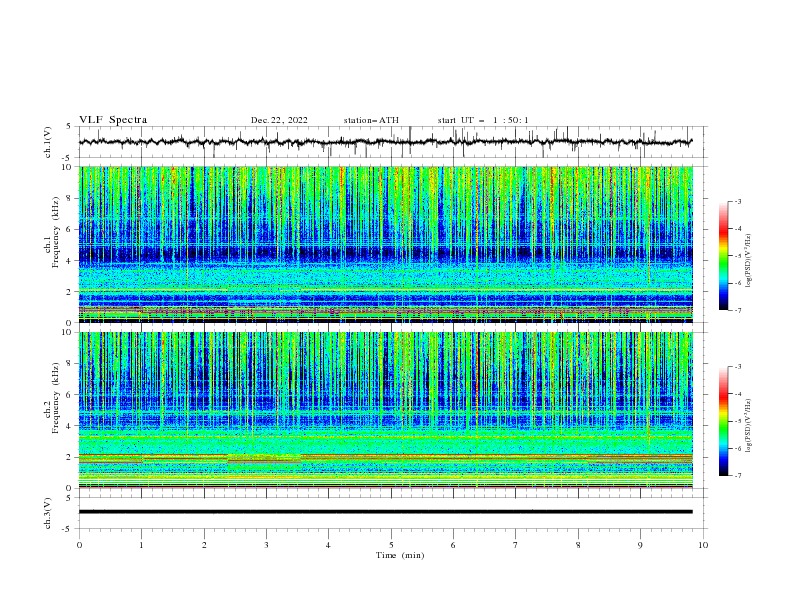Click the "ch.3(V)" axis label
The image size is (792, 612).
pyautogui.click(x=48, y=513)
